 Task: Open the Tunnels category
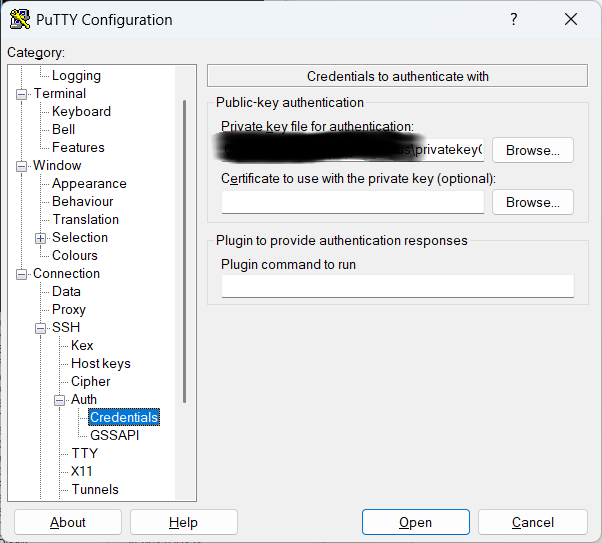coord(95,489)
